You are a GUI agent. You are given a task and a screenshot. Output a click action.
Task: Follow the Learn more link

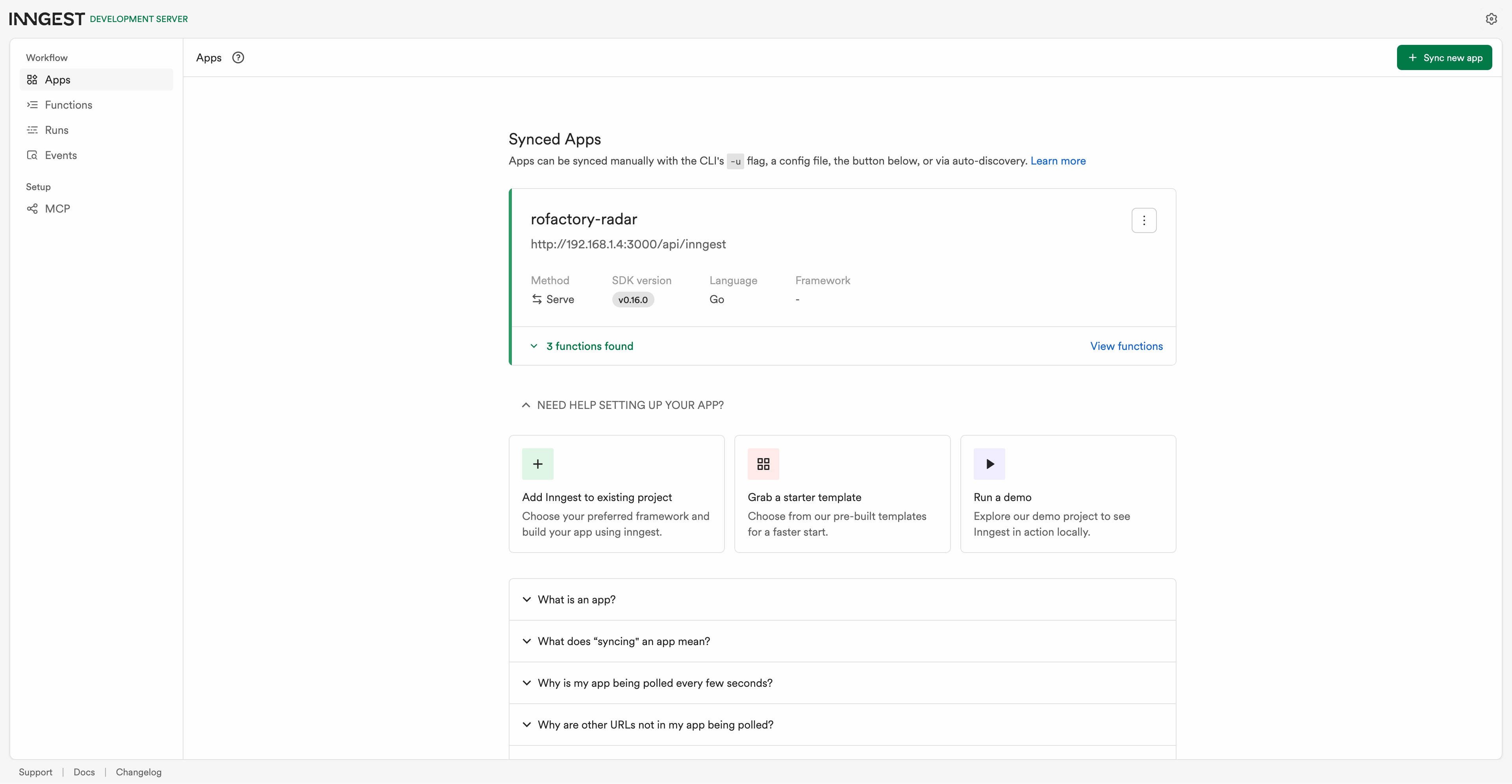(x=1058, y=161)
